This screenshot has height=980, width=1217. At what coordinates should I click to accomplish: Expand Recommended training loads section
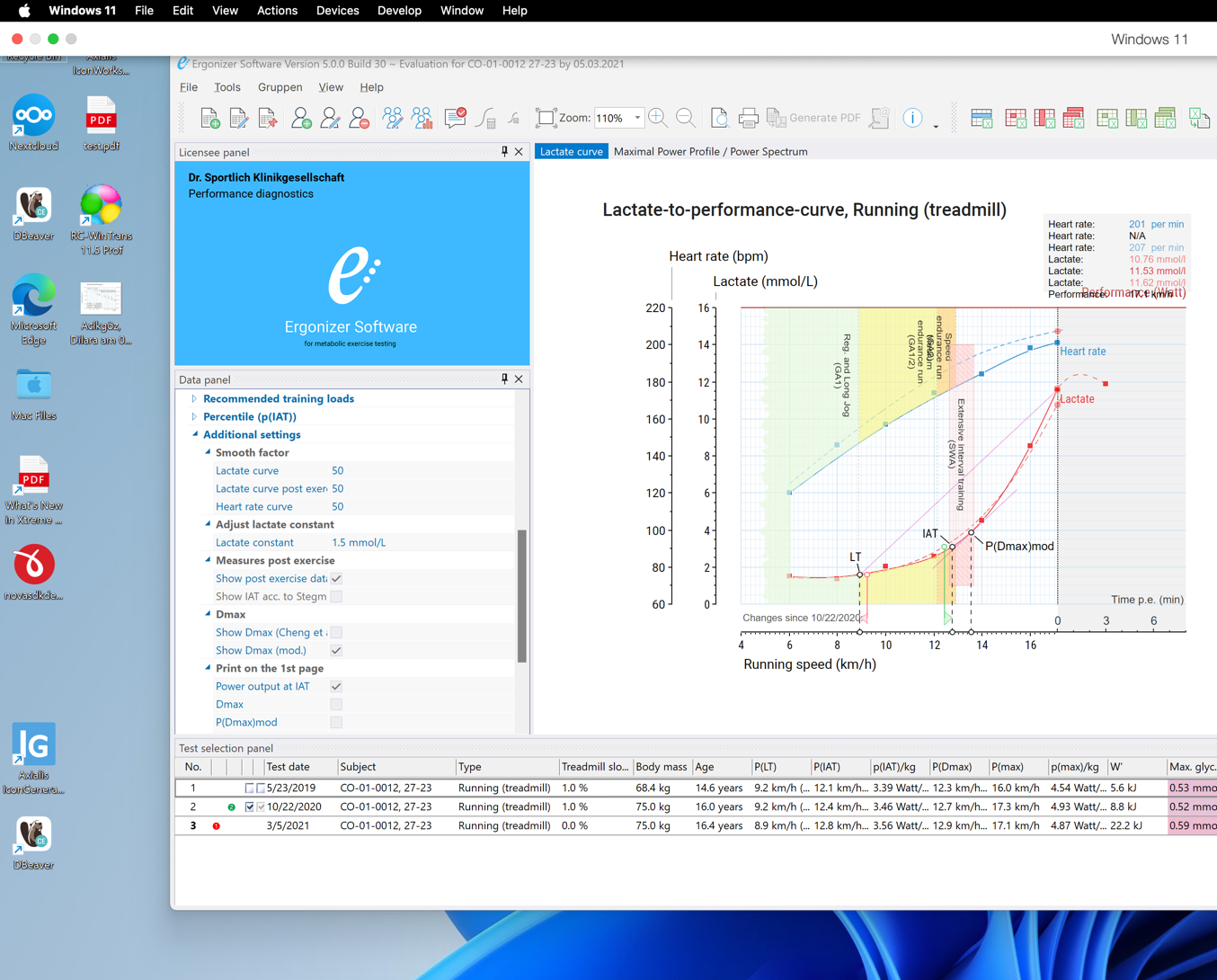(x=194, y=398)
